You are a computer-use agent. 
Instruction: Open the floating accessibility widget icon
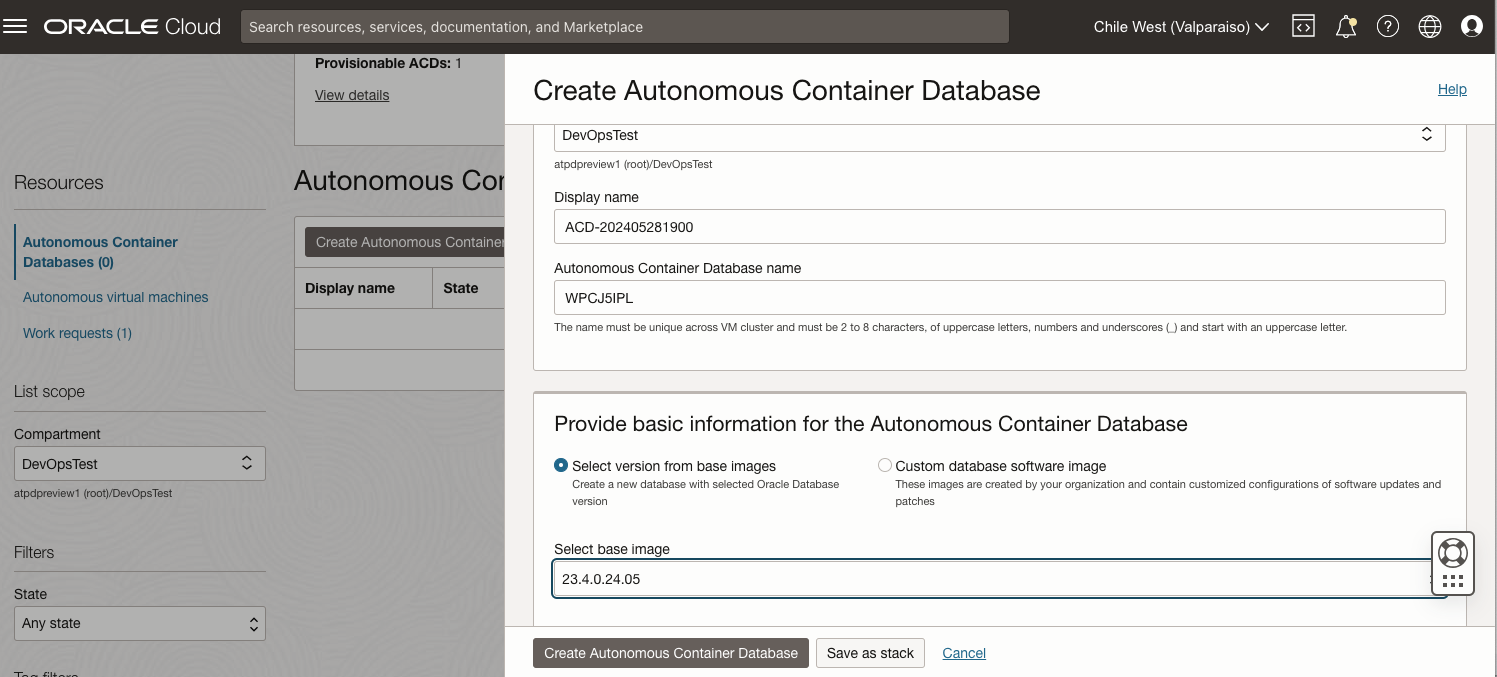click(x=1452, y=552)
